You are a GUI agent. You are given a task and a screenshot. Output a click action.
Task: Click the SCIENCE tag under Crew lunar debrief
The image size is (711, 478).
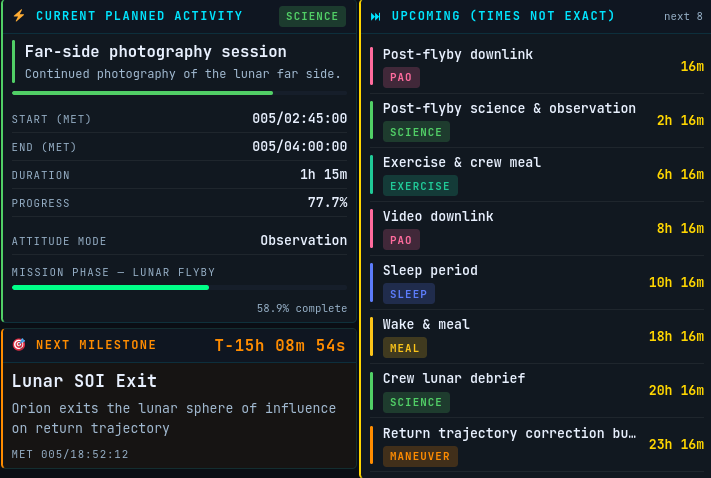coord(416,402)
